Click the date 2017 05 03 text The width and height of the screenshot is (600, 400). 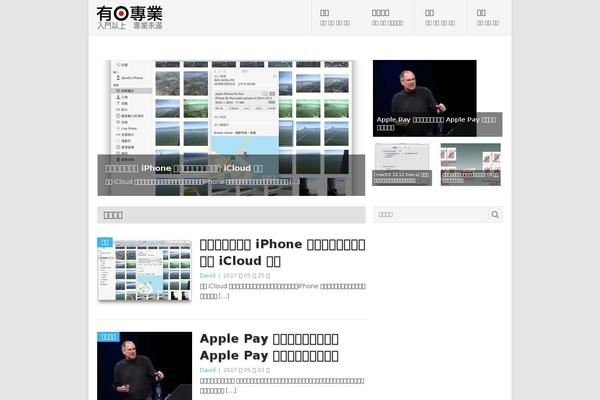(246, 370)
